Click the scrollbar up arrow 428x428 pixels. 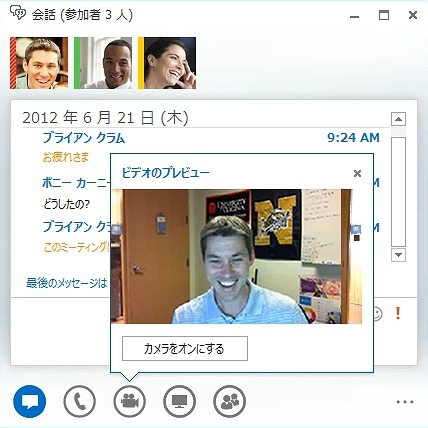point(398,119)
